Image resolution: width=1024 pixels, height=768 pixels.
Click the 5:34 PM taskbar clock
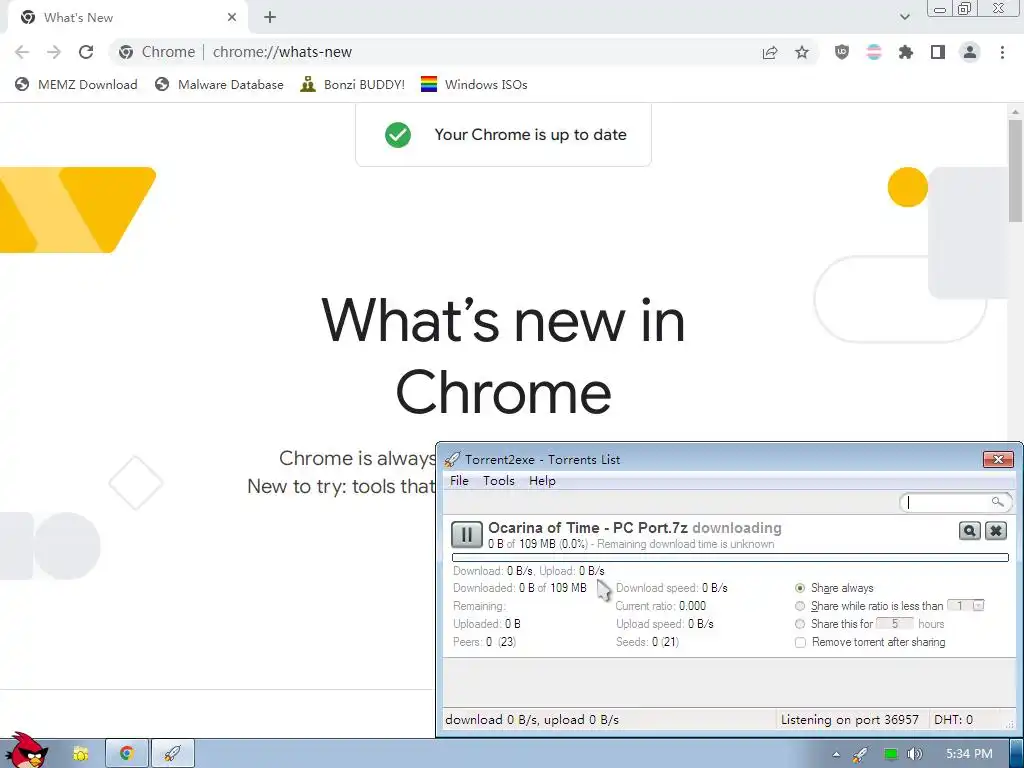click(969, 754)
